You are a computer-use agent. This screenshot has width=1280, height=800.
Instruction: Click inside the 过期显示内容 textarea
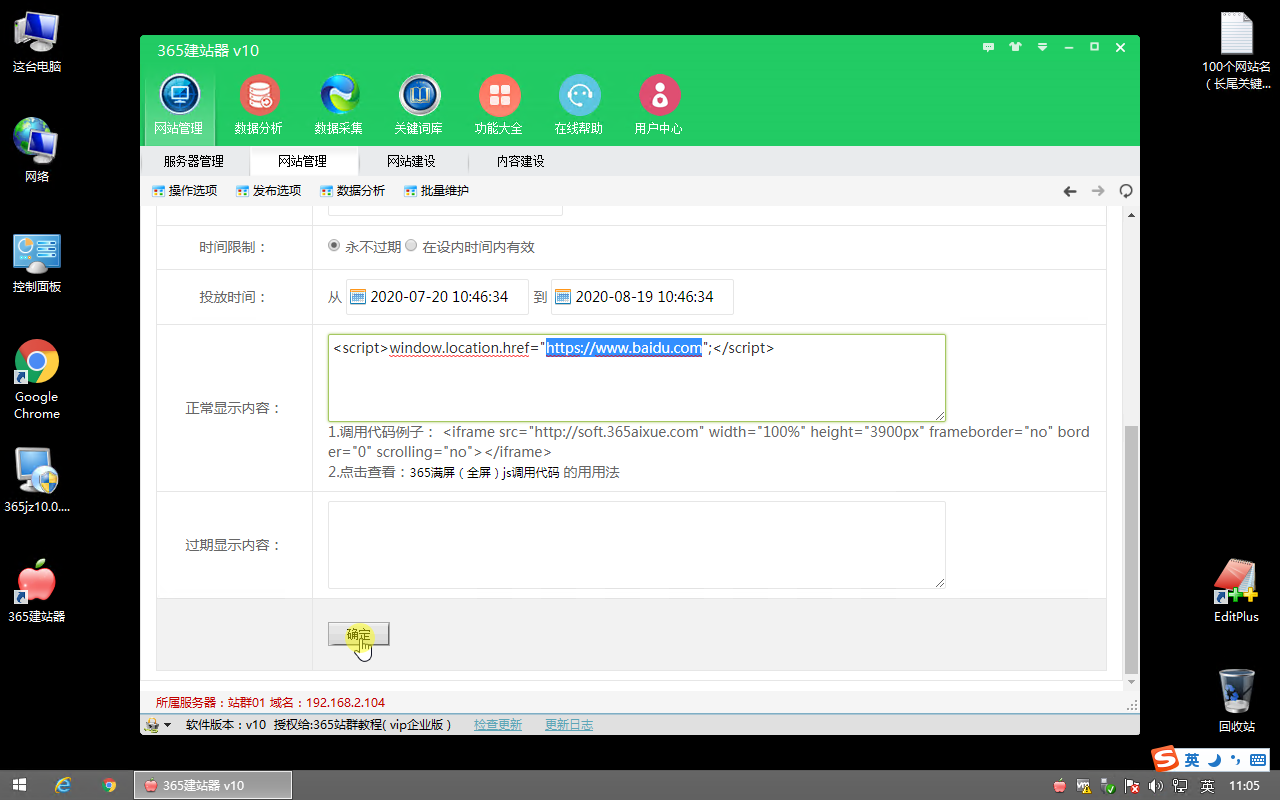(637, 545)
